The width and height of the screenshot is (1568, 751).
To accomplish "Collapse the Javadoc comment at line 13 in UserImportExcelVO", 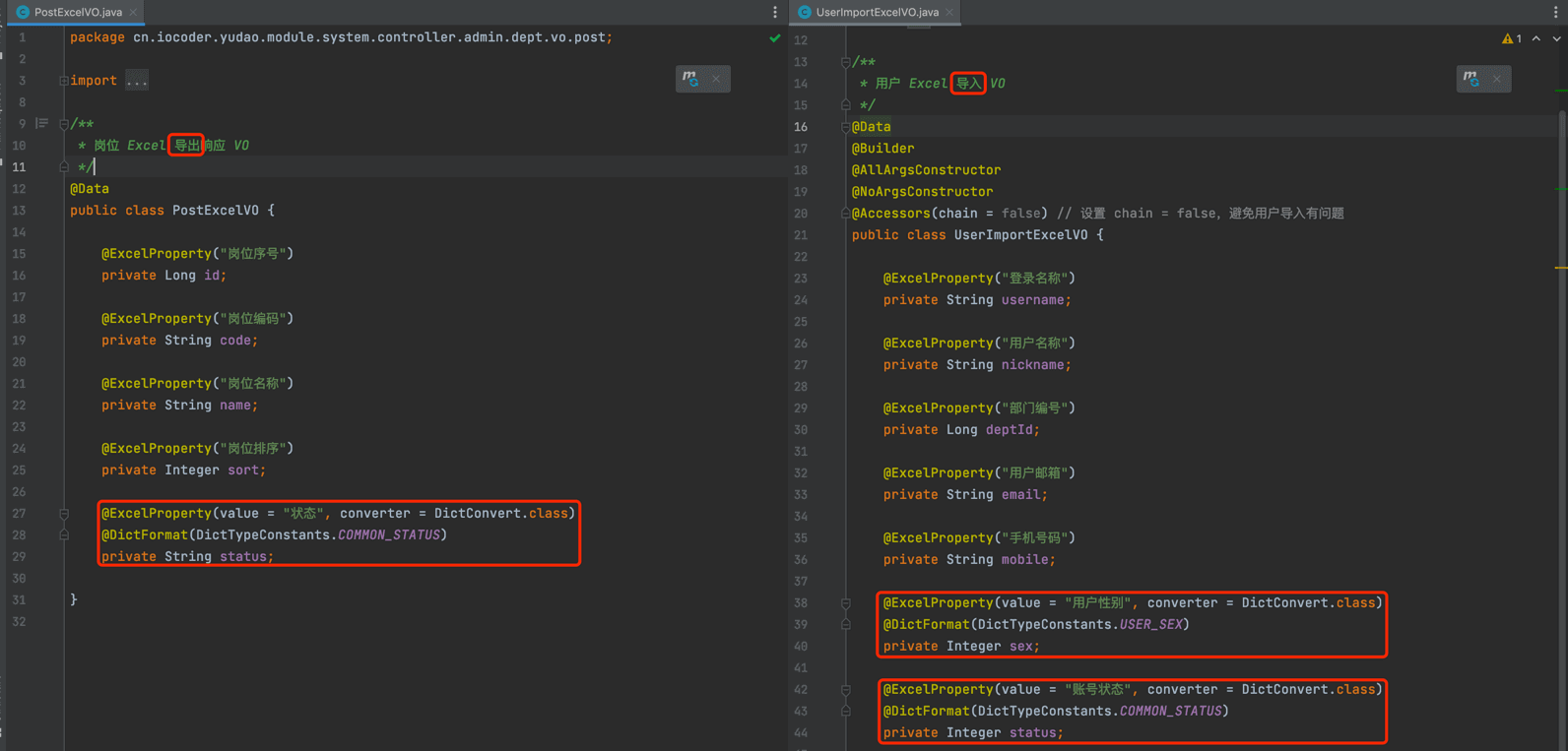I will click(845, 62).
